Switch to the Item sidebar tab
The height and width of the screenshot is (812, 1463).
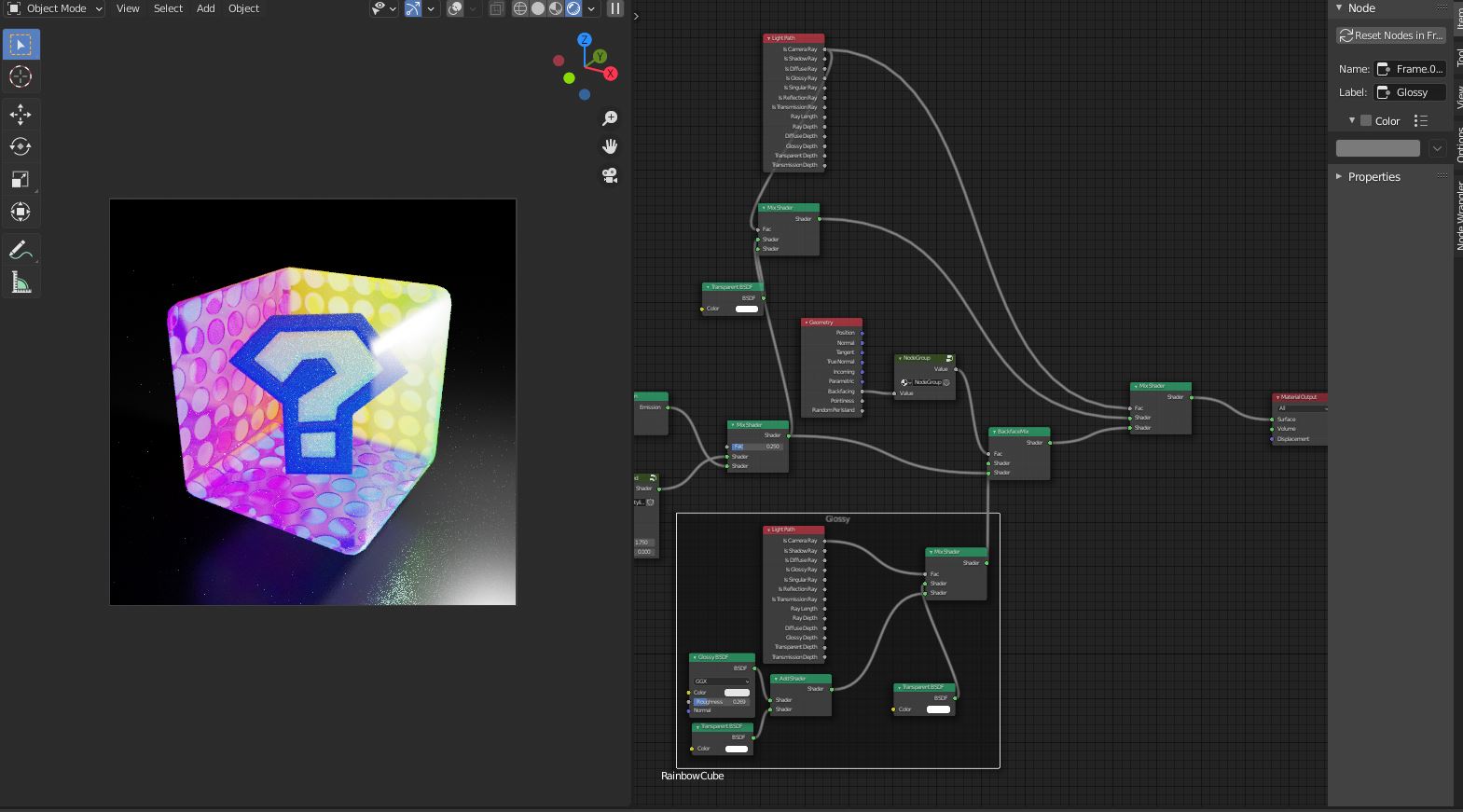click(x=1458, y=18)
